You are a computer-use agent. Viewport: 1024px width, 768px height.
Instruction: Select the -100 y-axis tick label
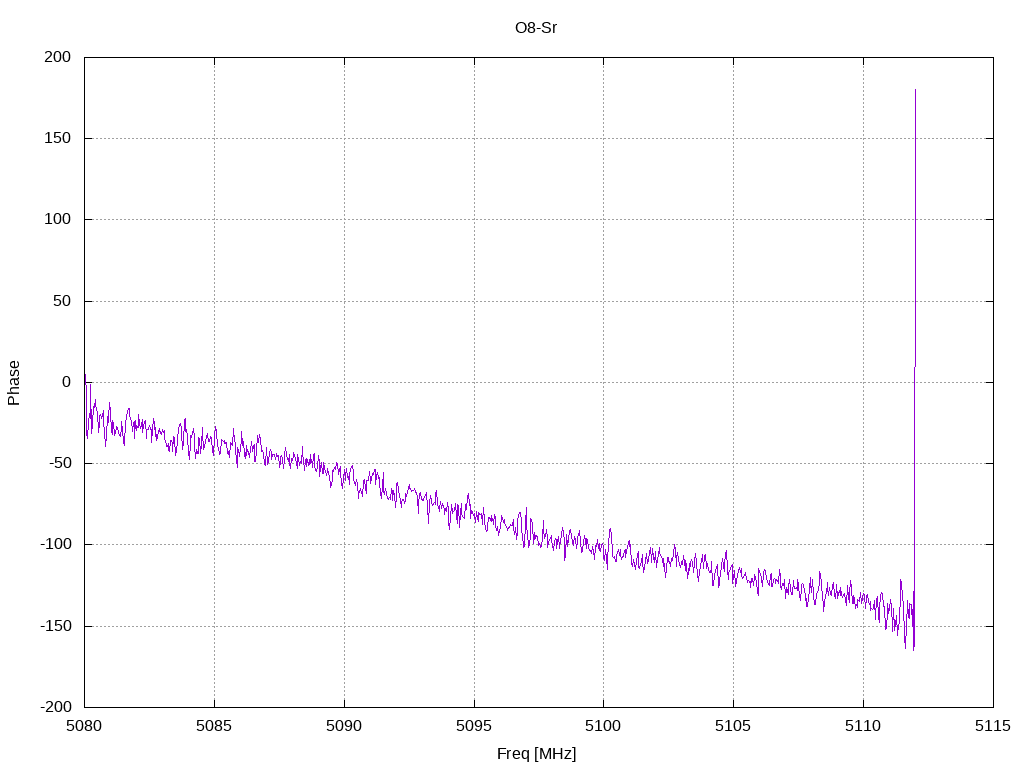coord(56,544)
